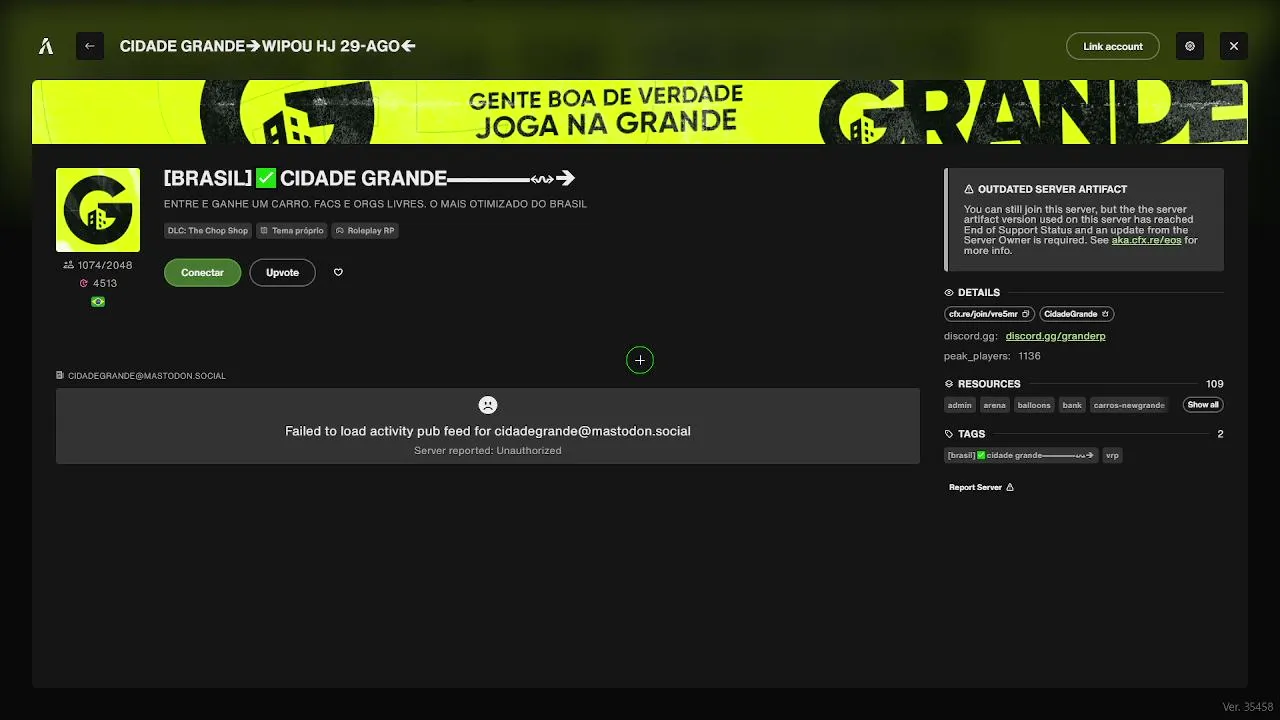Image resolution: width=1280 pixels, height=720 pixels.
Task: Connect to server with Conectar button
Action: (202, 272)
